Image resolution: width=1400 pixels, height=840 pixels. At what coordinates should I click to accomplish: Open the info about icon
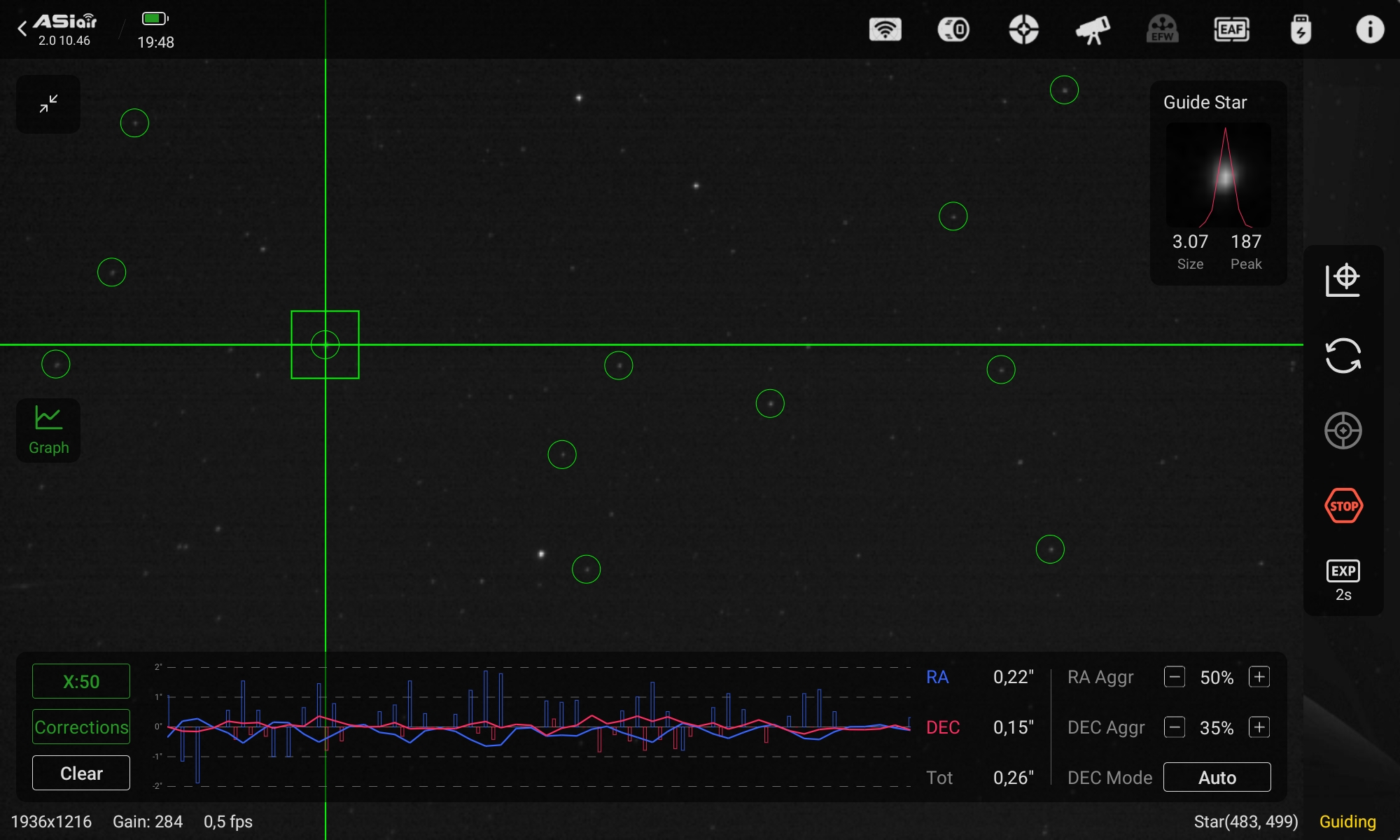(1370, 29)
